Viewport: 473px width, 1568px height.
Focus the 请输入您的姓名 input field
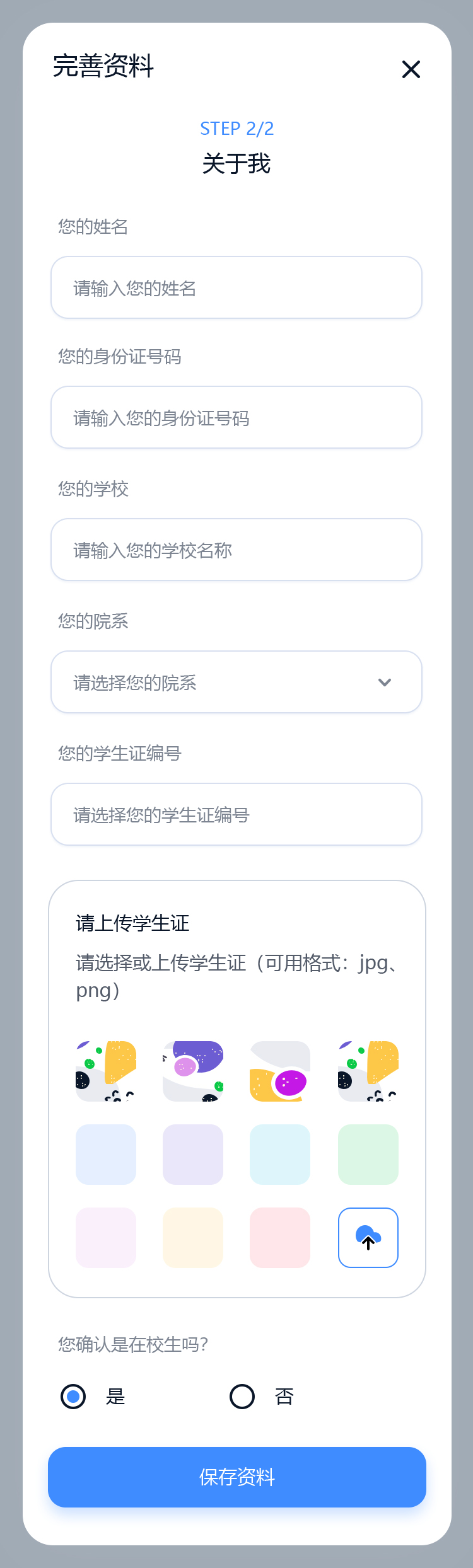[237, 287]
